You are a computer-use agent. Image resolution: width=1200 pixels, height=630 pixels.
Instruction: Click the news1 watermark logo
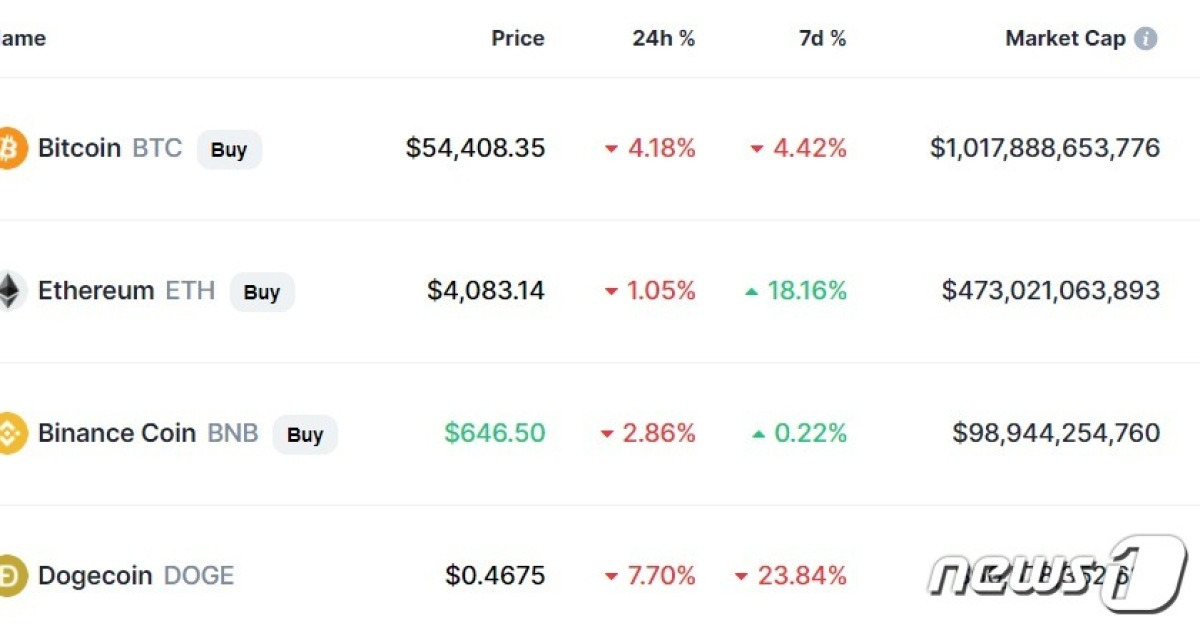coord(1058,573)
